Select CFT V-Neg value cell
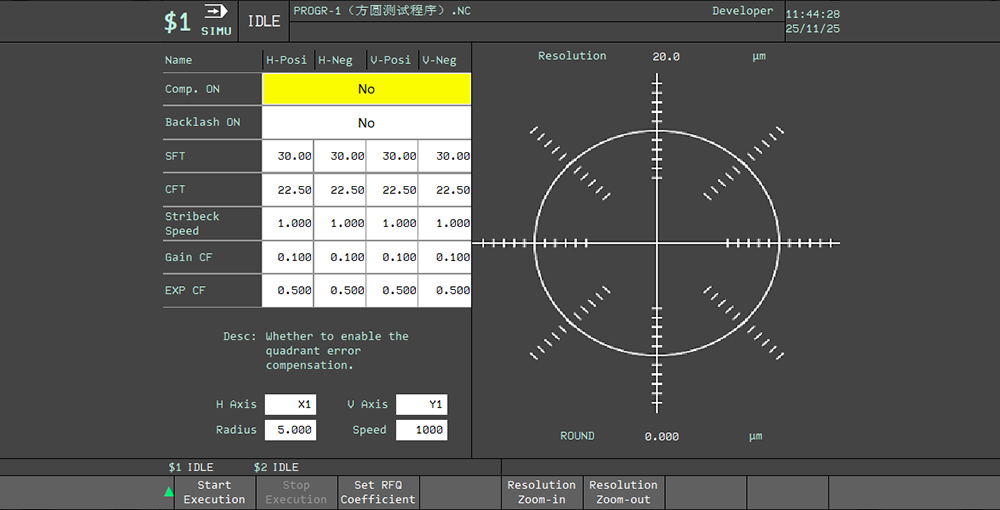The width and height of the screenshot is (1000, 510). pos(445,190)
